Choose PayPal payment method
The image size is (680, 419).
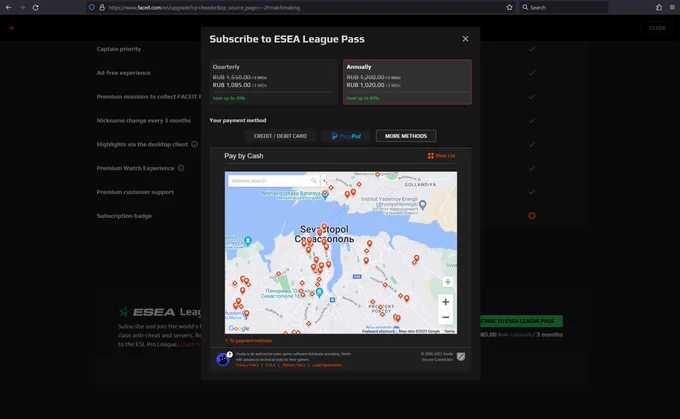click(x=346, y=136)
